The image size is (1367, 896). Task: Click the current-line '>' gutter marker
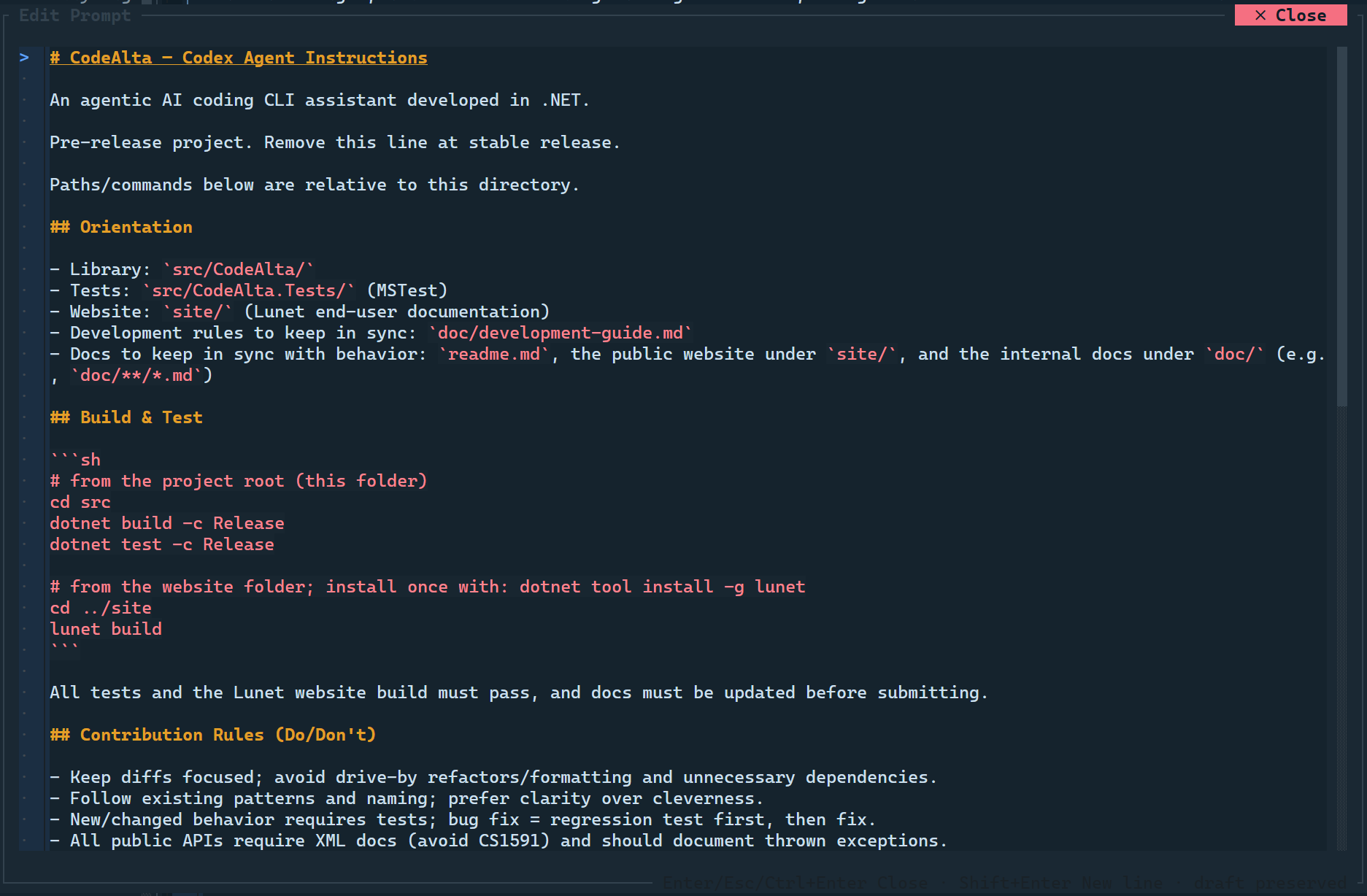pos(24,58)
